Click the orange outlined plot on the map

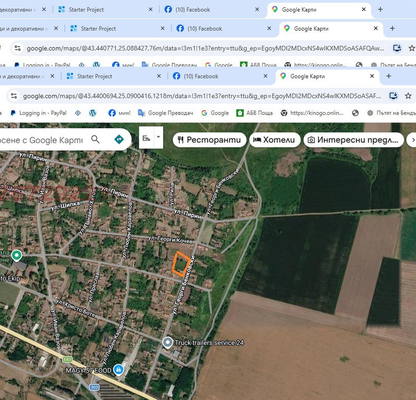(181, 264)
